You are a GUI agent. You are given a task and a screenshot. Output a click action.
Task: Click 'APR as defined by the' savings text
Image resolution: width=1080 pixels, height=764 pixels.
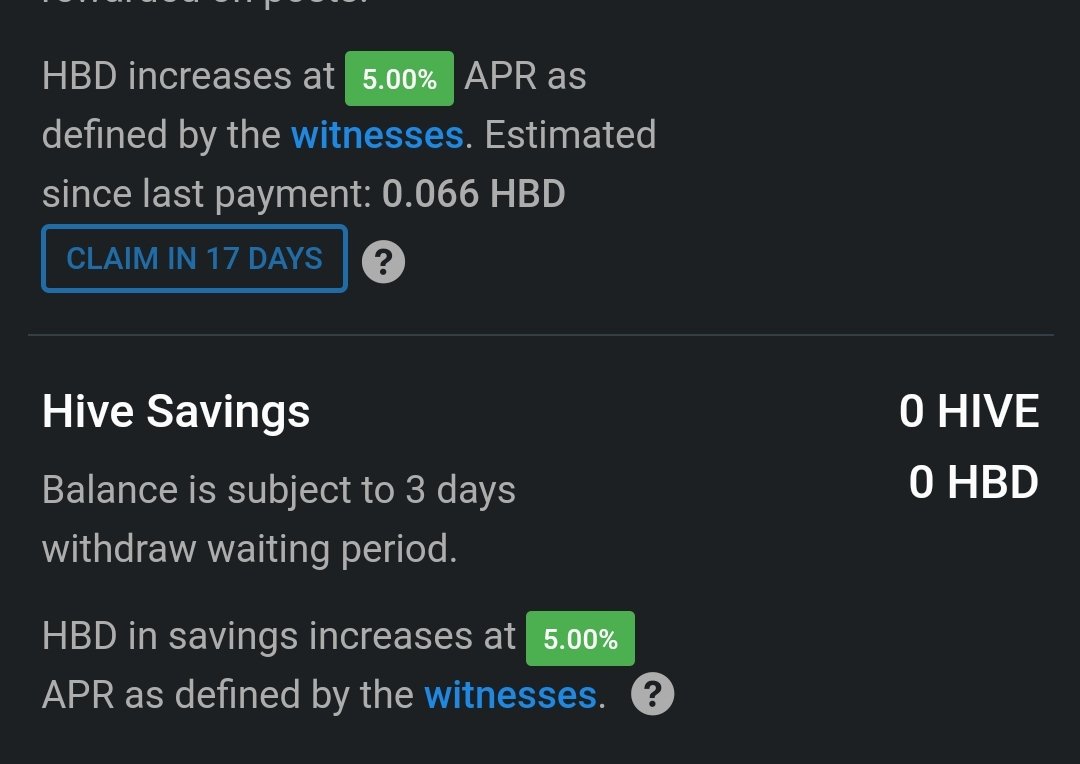228,695
